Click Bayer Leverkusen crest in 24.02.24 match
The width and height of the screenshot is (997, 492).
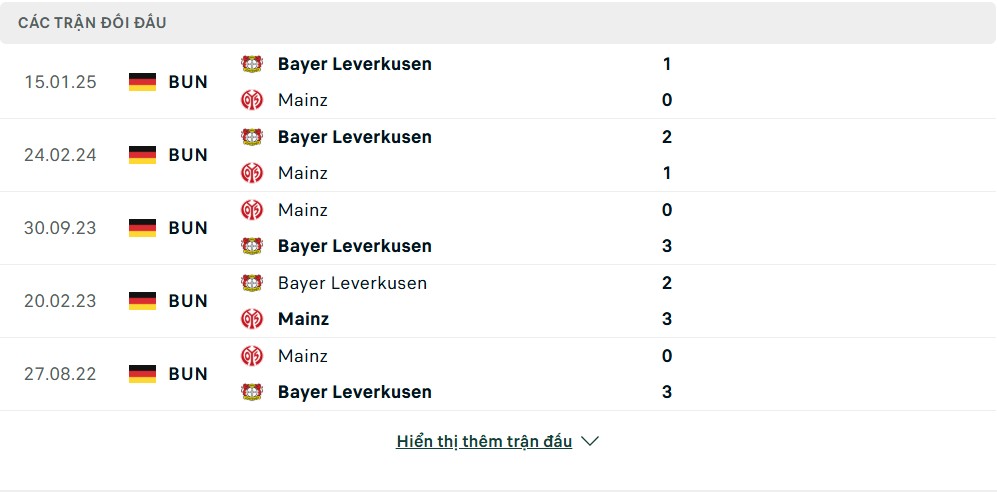[x=252, y=137]
